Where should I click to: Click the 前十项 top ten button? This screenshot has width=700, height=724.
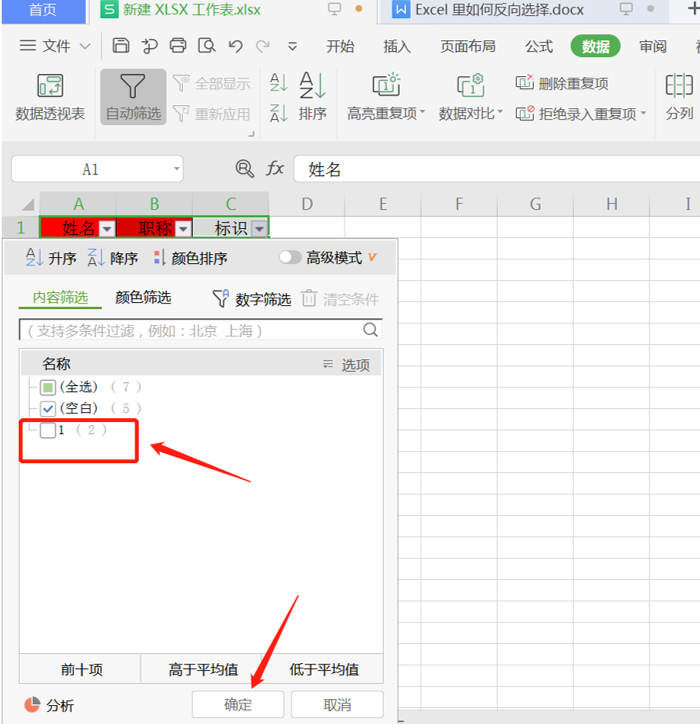pos(81,669)
